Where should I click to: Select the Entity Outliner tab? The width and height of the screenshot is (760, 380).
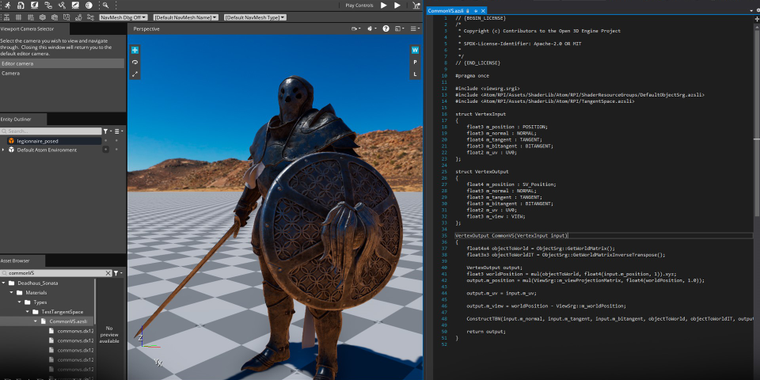[23, 119]
